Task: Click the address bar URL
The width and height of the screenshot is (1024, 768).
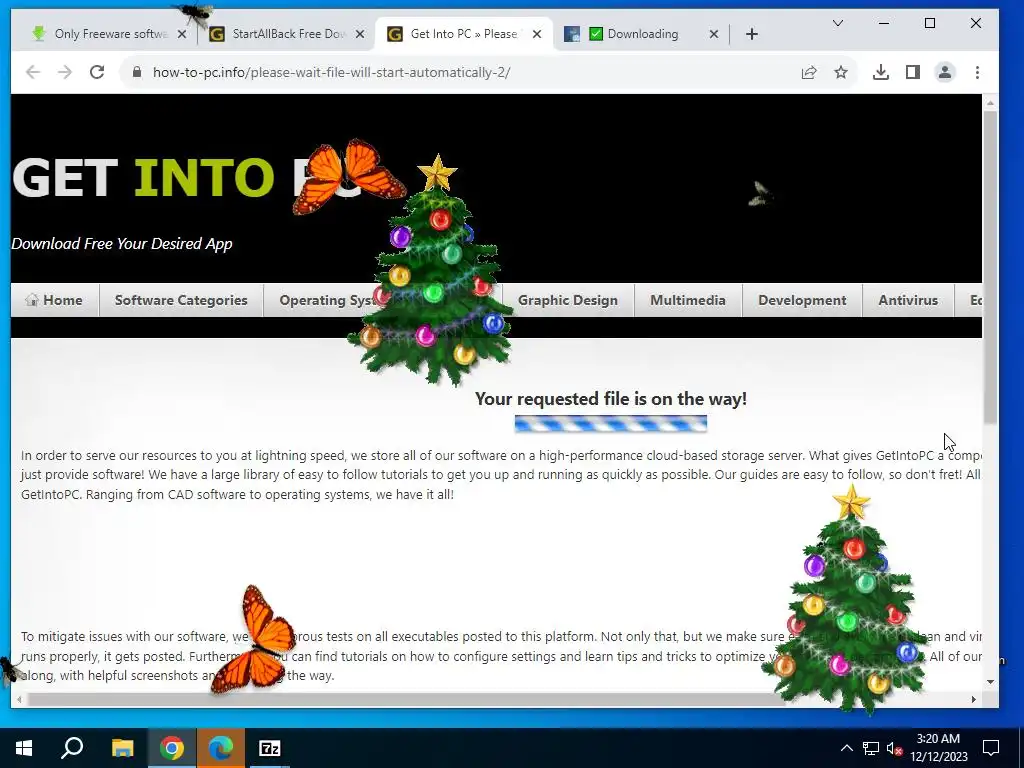Action: coord(331,72)
